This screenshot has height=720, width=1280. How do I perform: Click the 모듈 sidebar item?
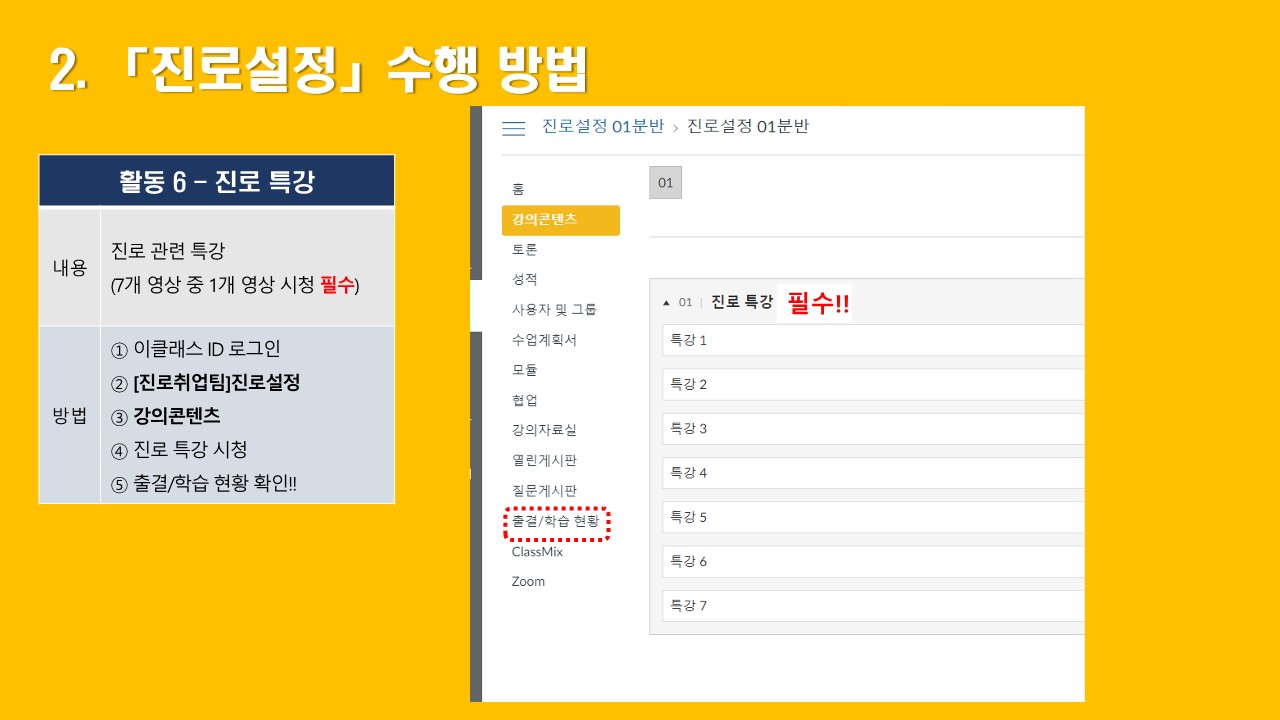pyautogui.click(x=524, y=370)
